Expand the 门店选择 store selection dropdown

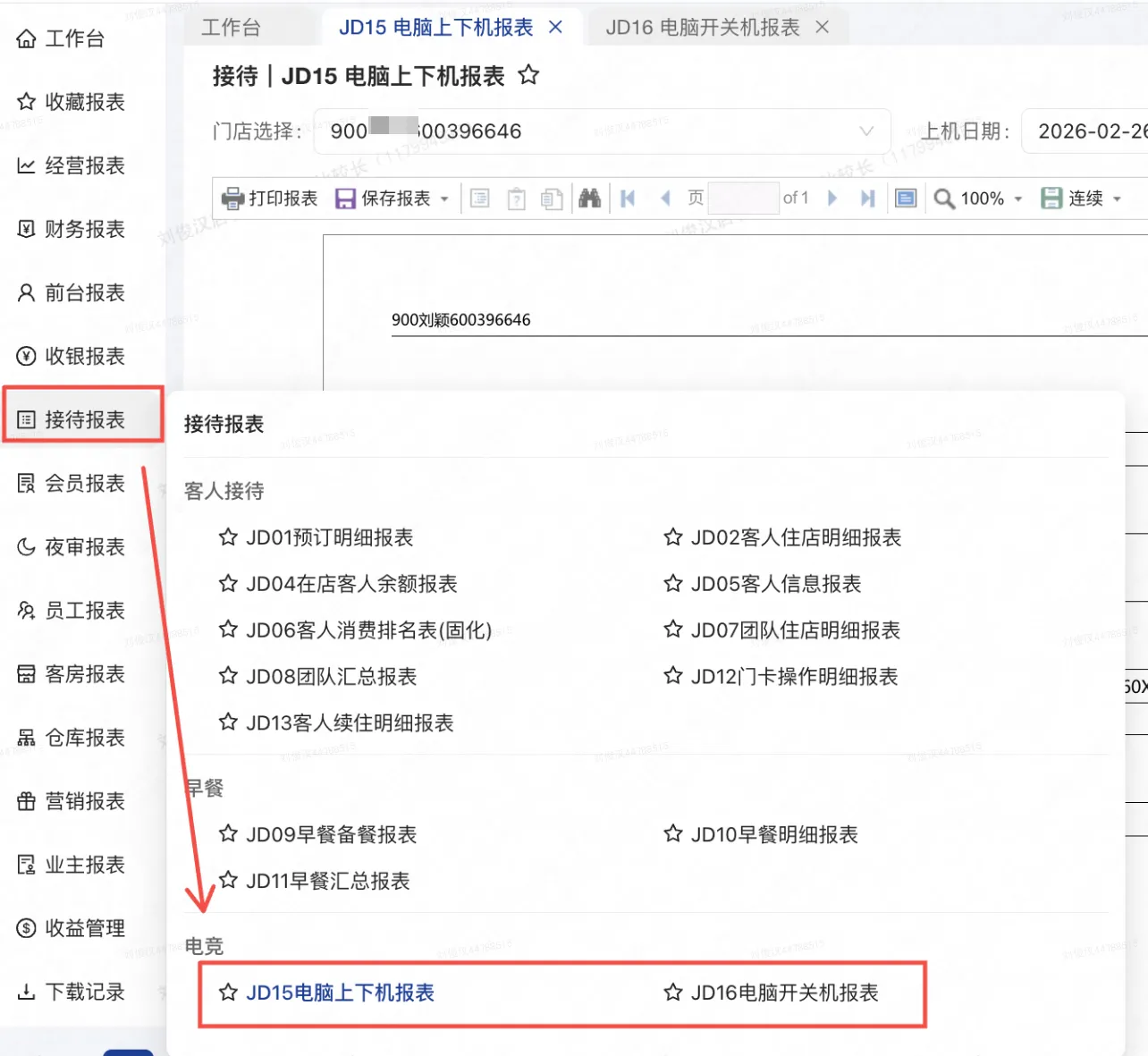click(x=865, y=131)
